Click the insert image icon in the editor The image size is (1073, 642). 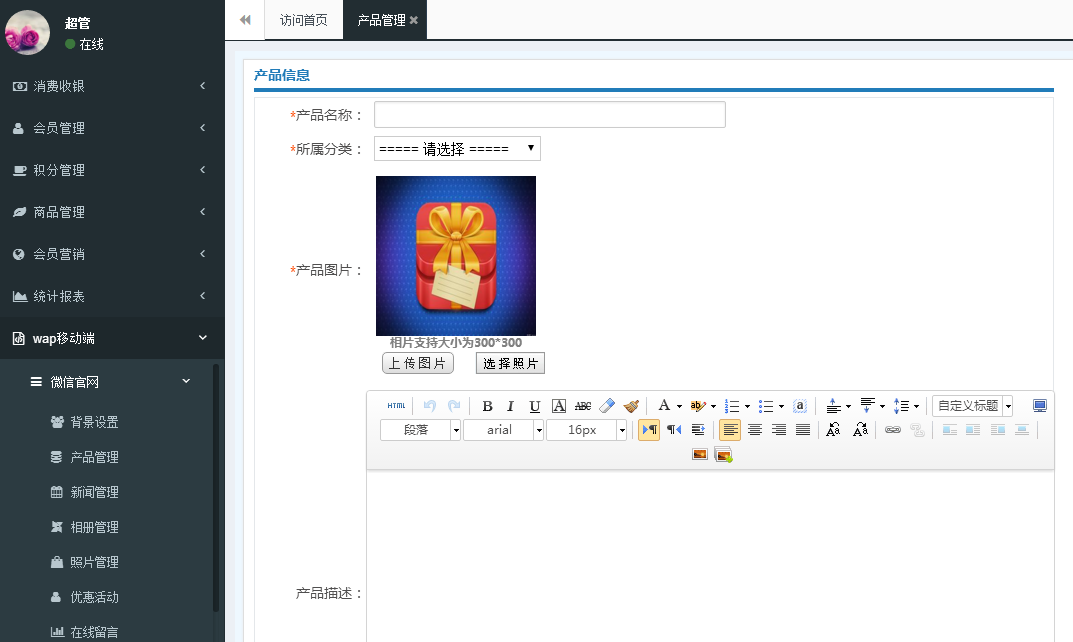point(698,453)
